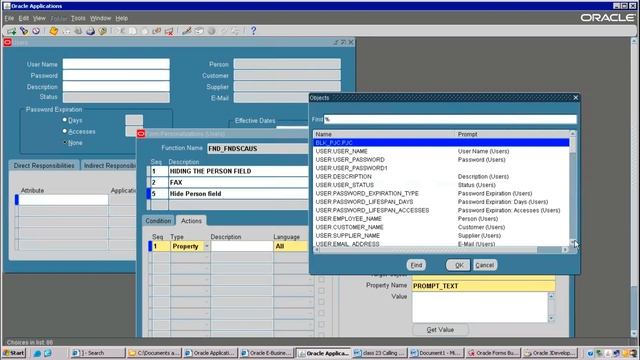Viewport: 640px width, 360px height.
Task: Click the Find flashlight toolbar icon
Action: pos(24,31)
